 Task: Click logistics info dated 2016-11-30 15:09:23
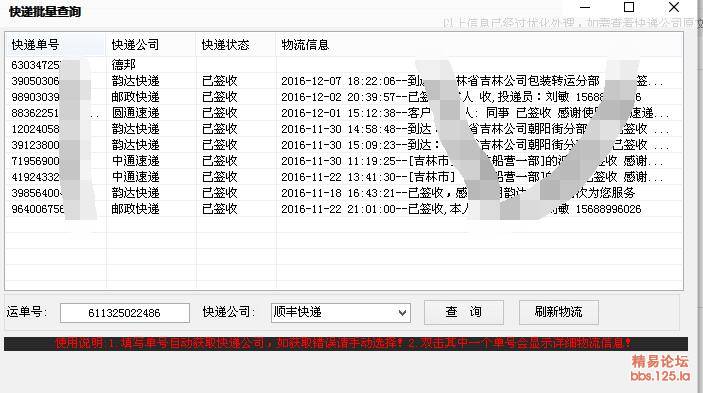click(475, 145)
